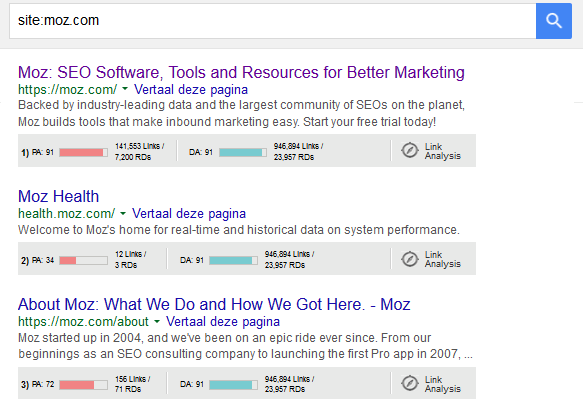This screenshot has width=583, height=415.
Task: Open the Moz Health result title
Action: 58,196
